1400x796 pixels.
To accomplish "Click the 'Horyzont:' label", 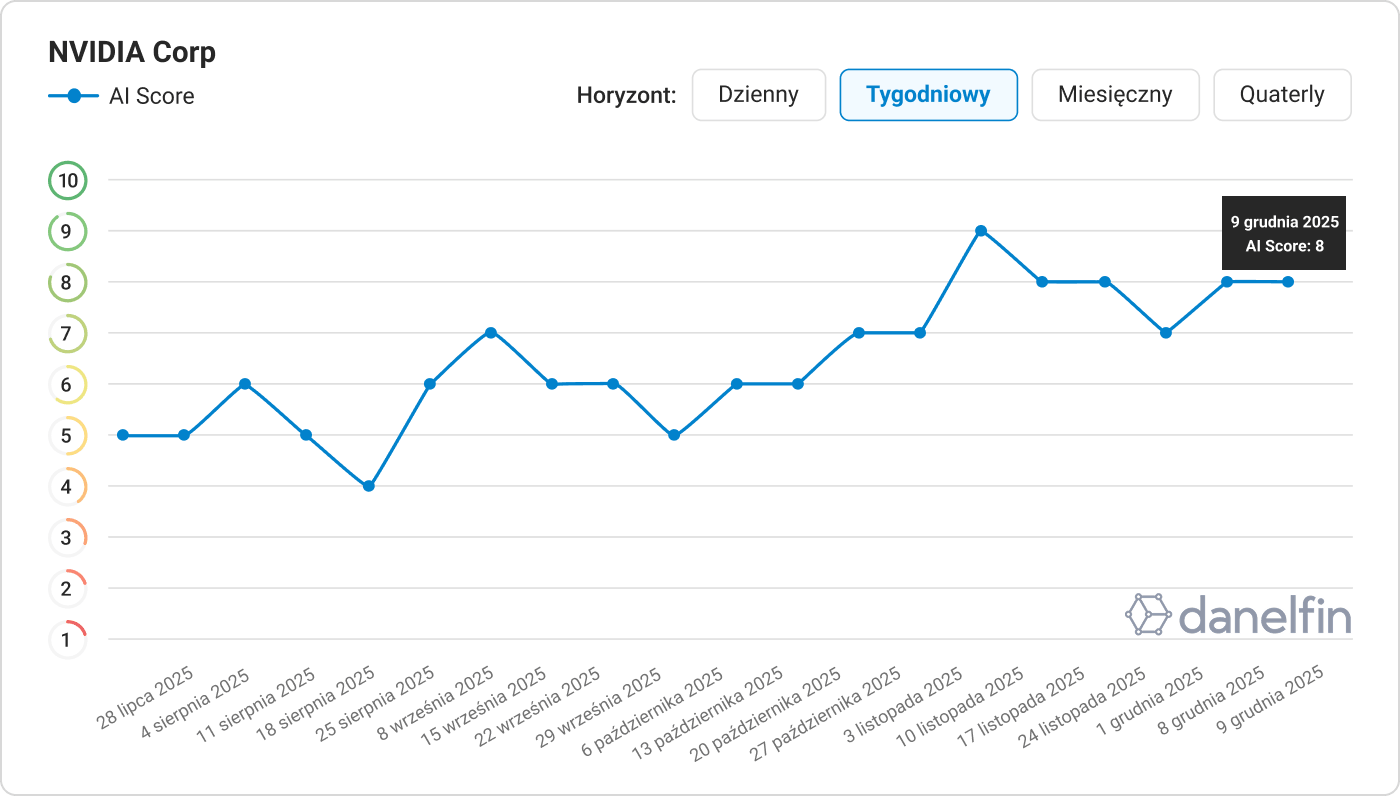I will 627,95.
